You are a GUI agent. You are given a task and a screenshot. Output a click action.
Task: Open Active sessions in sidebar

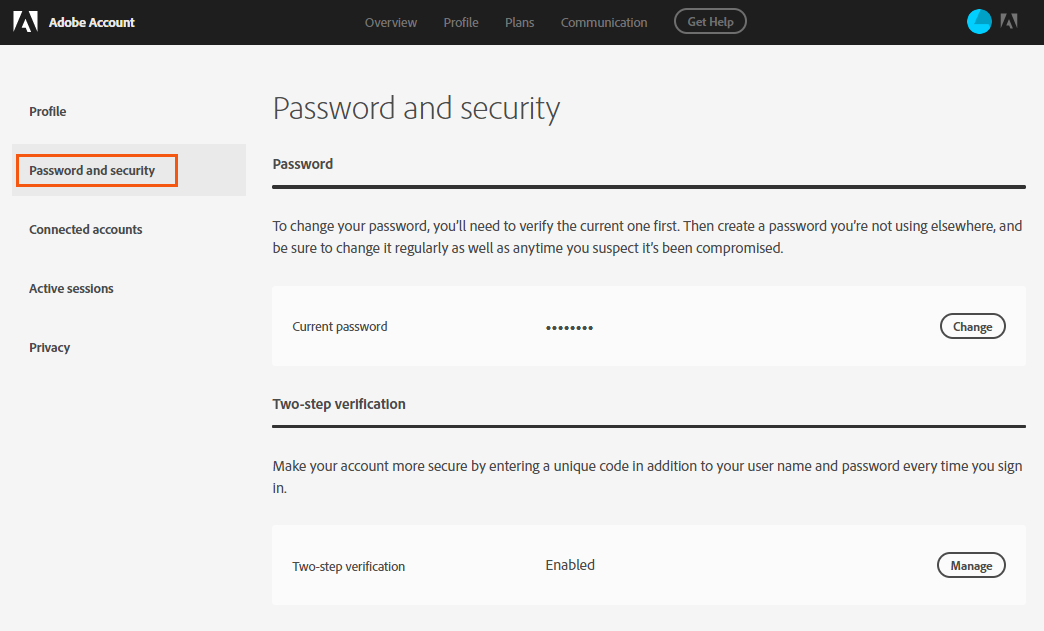tap(71, 288)
